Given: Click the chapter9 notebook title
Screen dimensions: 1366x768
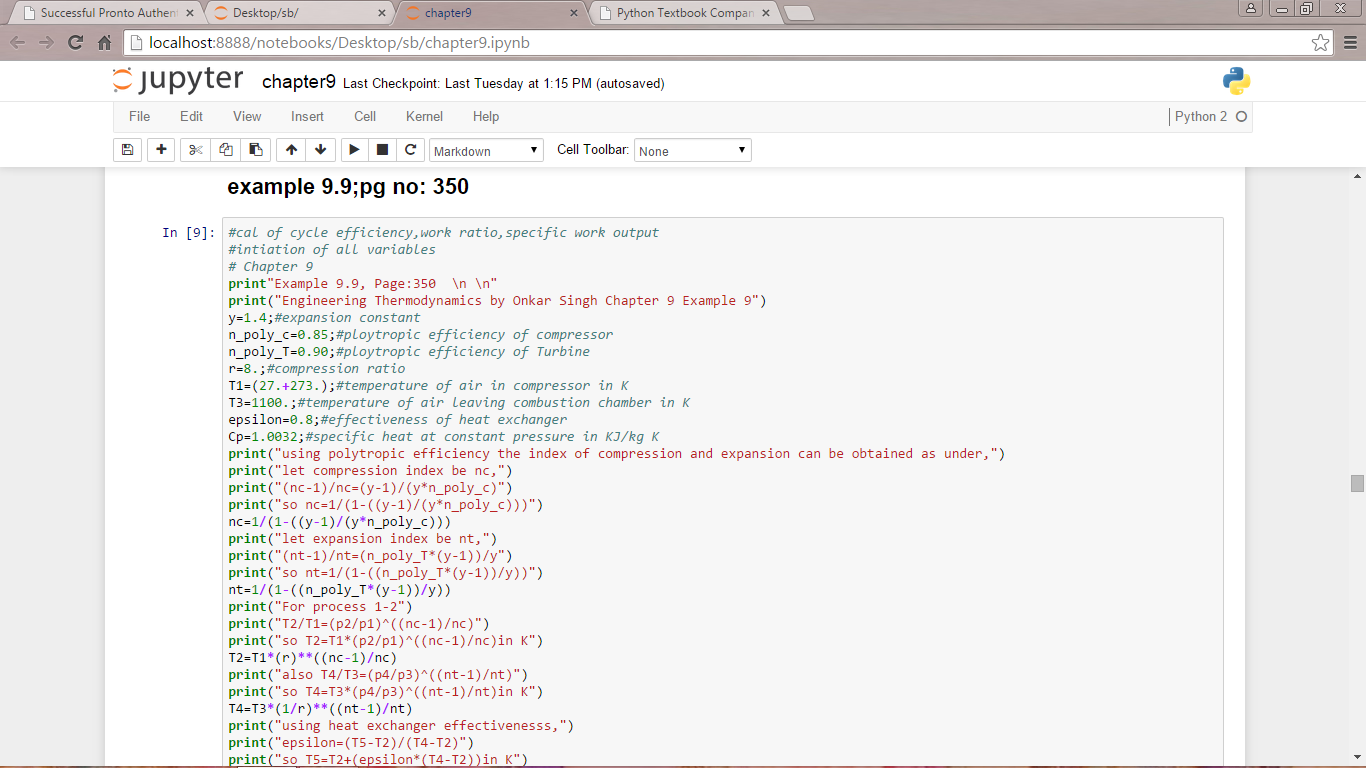Looking at the screenshot, I should coord(298,82).
